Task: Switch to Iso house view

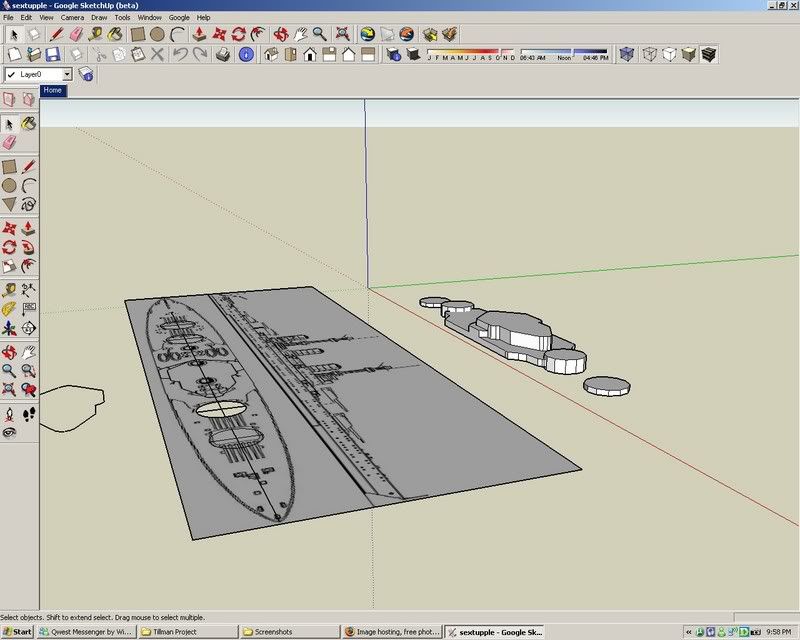Action: pyautogui.click(x=271, y=54)
